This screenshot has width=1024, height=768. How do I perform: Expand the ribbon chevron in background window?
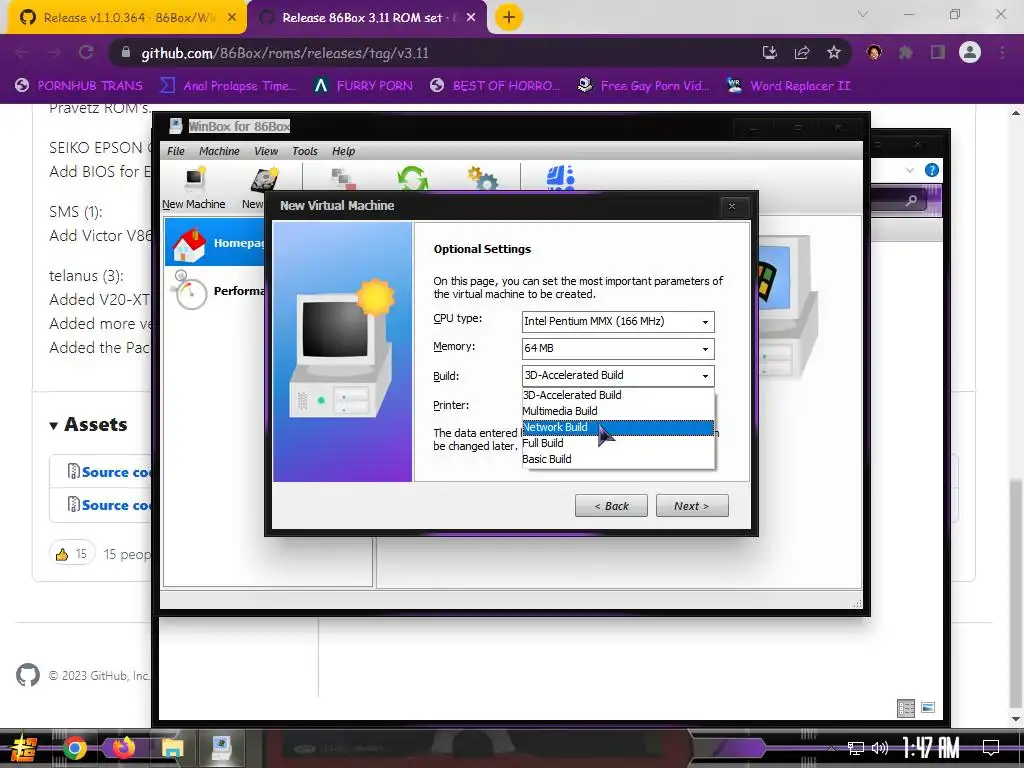(910, 170)
